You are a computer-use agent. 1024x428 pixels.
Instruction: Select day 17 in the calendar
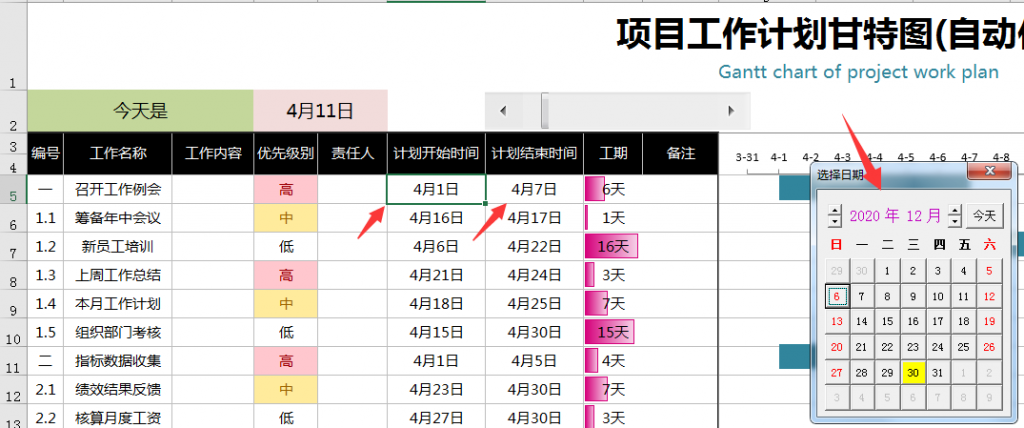coord(938,321)
